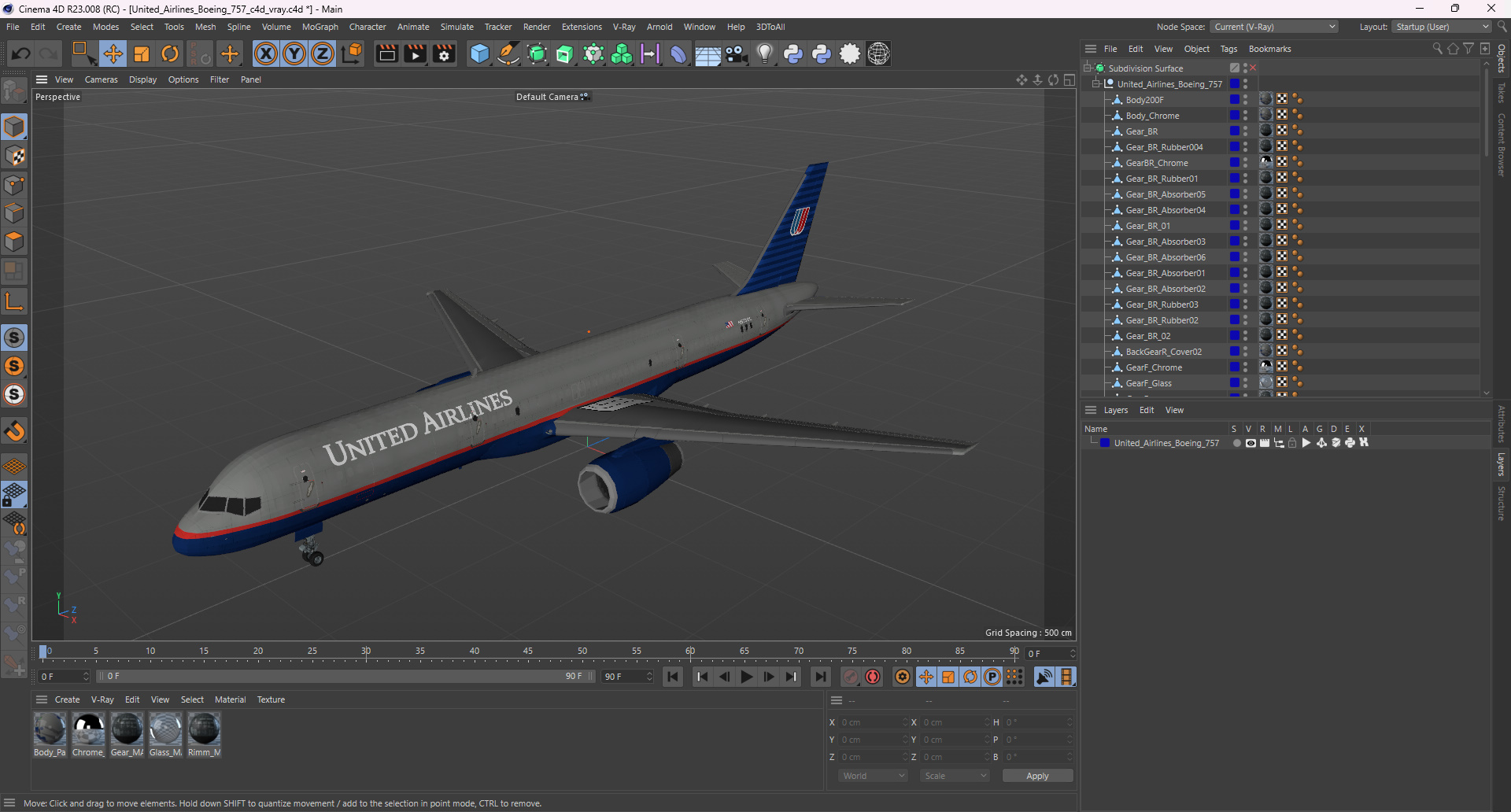Open the MoGraph menu

point(320,27)
